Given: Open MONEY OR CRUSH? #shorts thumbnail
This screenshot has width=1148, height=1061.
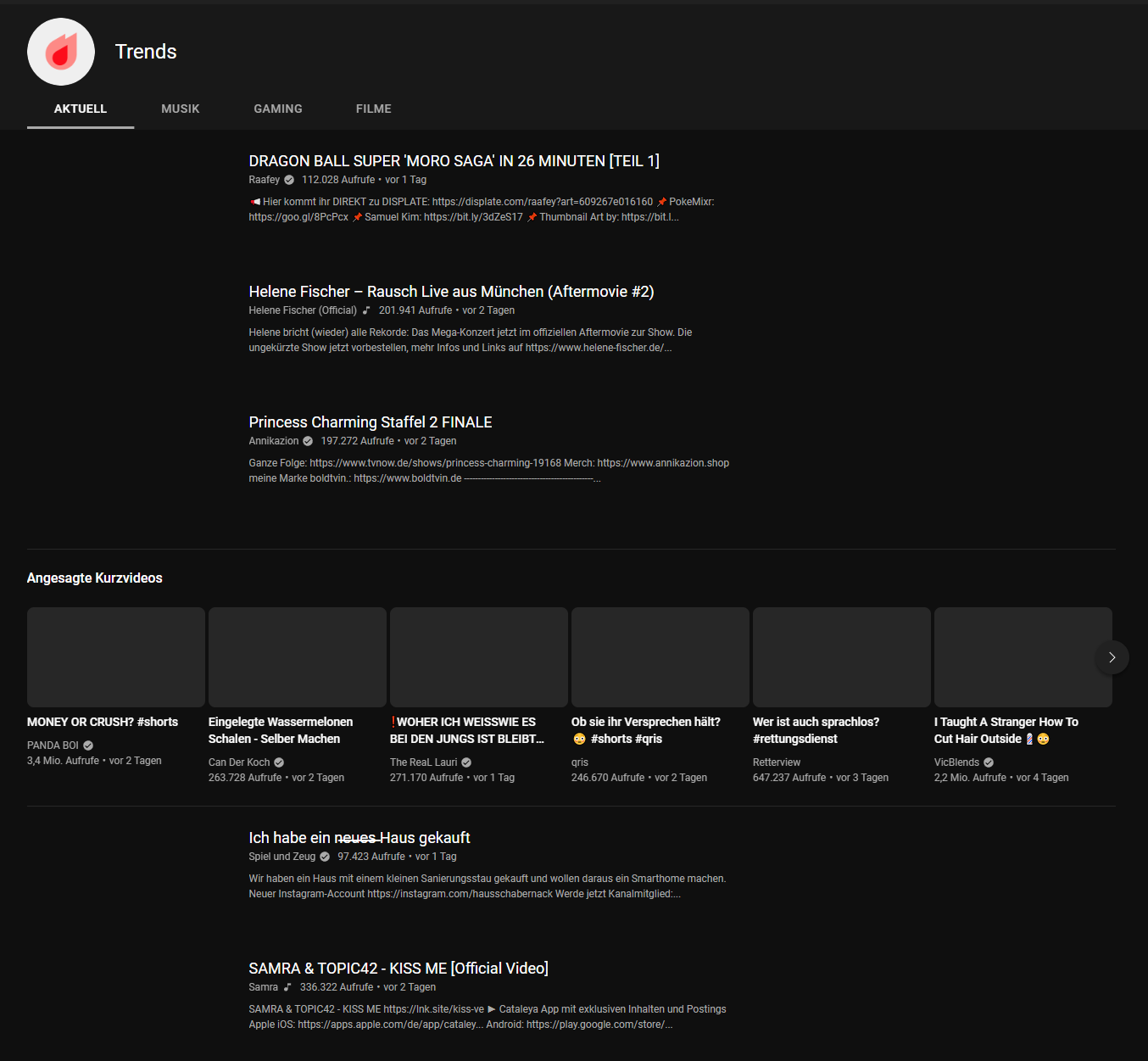Looking at the screenshot, I should pyautogui.click(x=116, y=657).
